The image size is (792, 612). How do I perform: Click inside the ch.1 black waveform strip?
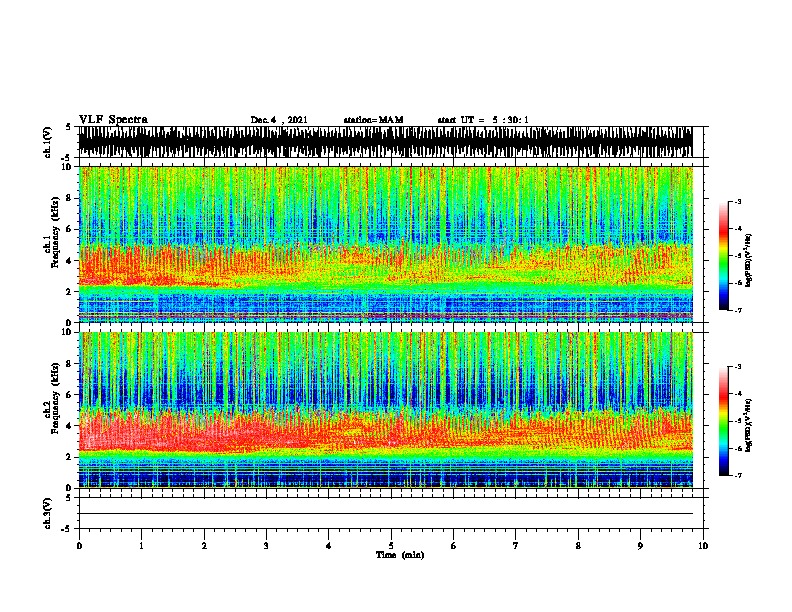tap(385, 142)
